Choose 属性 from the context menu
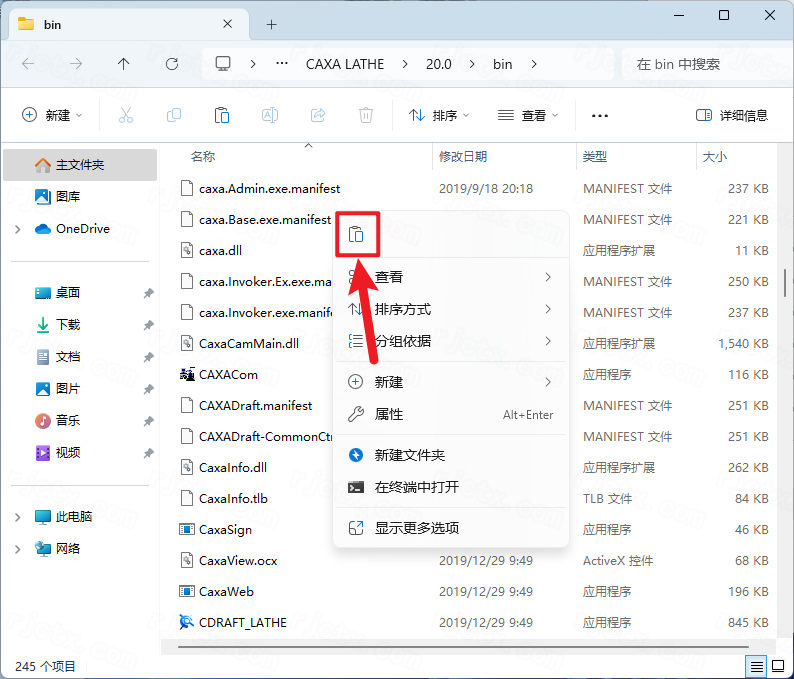This screenshot has height=679, width=794. 389,414
